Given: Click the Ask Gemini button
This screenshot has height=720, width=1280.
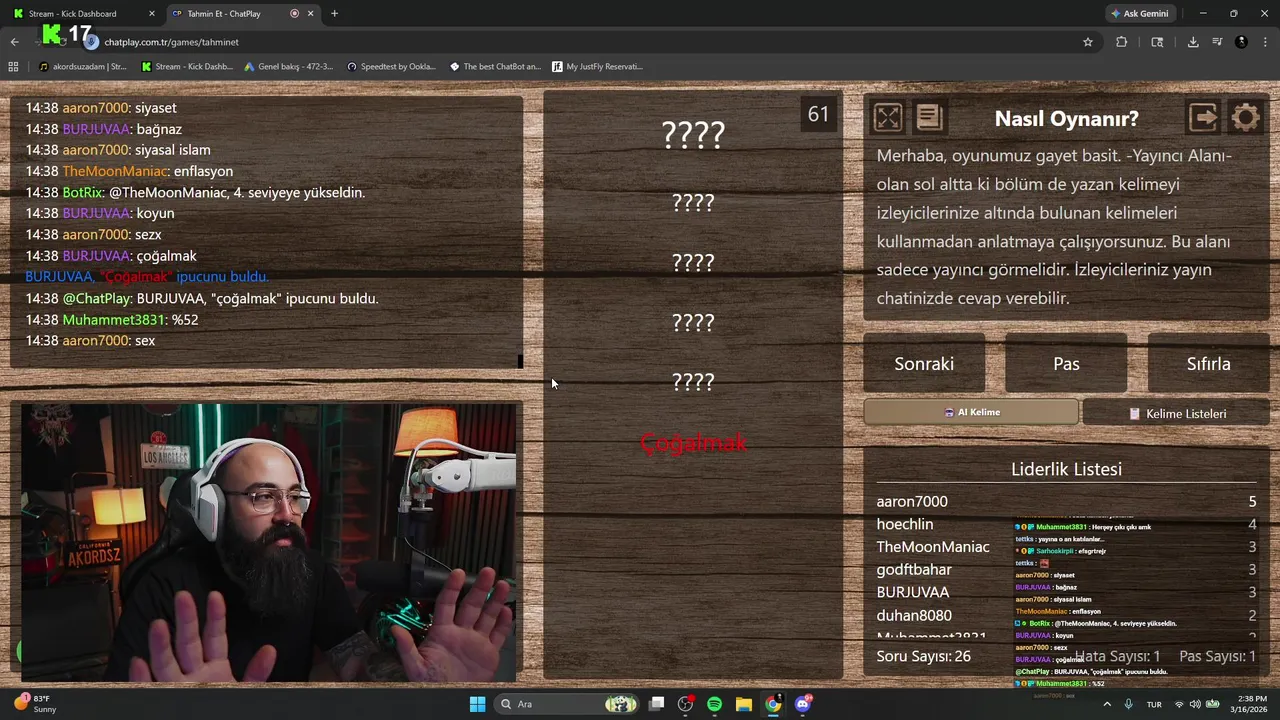Looking at the screenshot, I should [1139, 14].
